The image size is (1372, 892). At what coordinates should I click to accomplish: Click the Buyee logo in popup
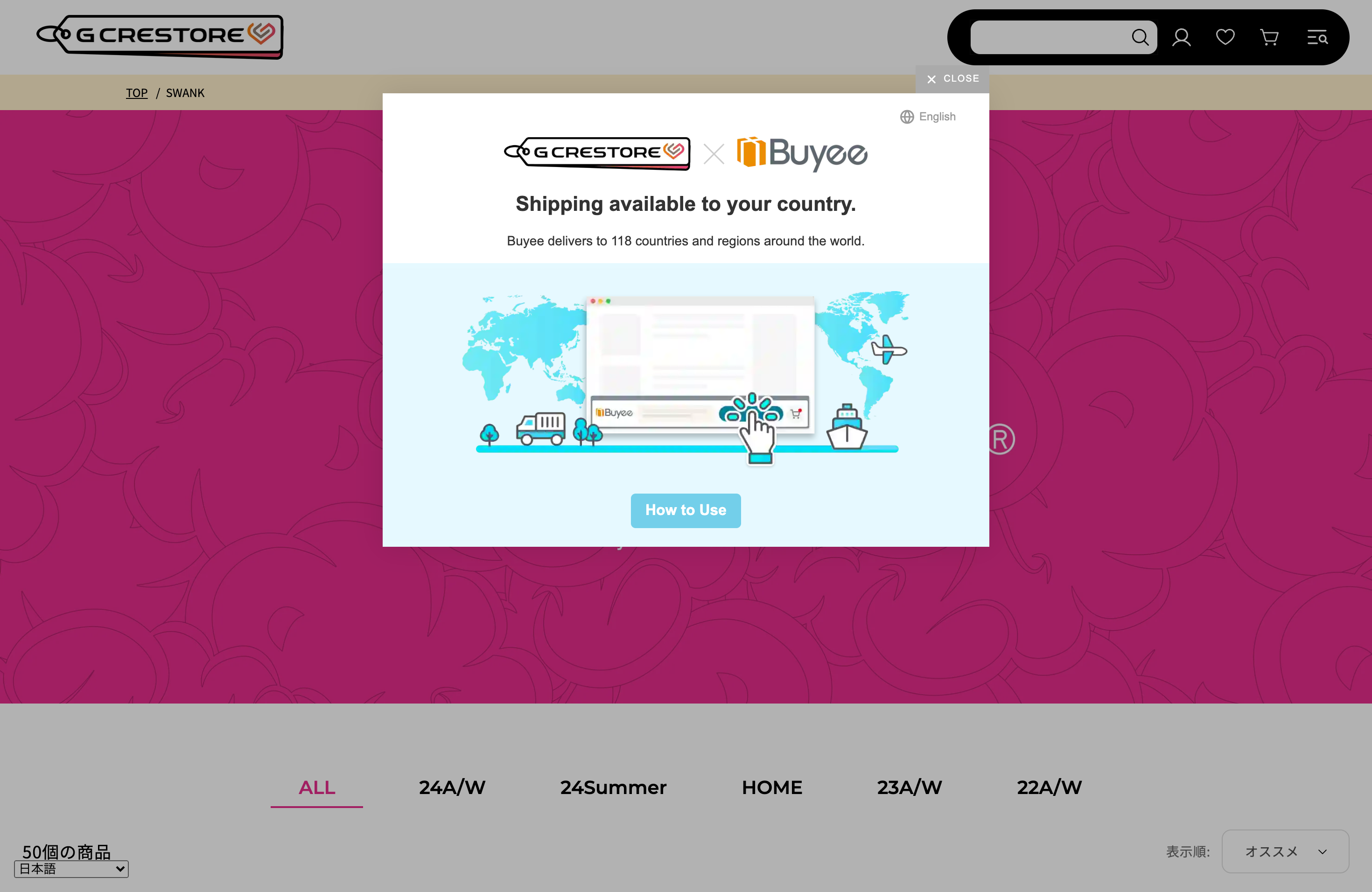point(802,153)
